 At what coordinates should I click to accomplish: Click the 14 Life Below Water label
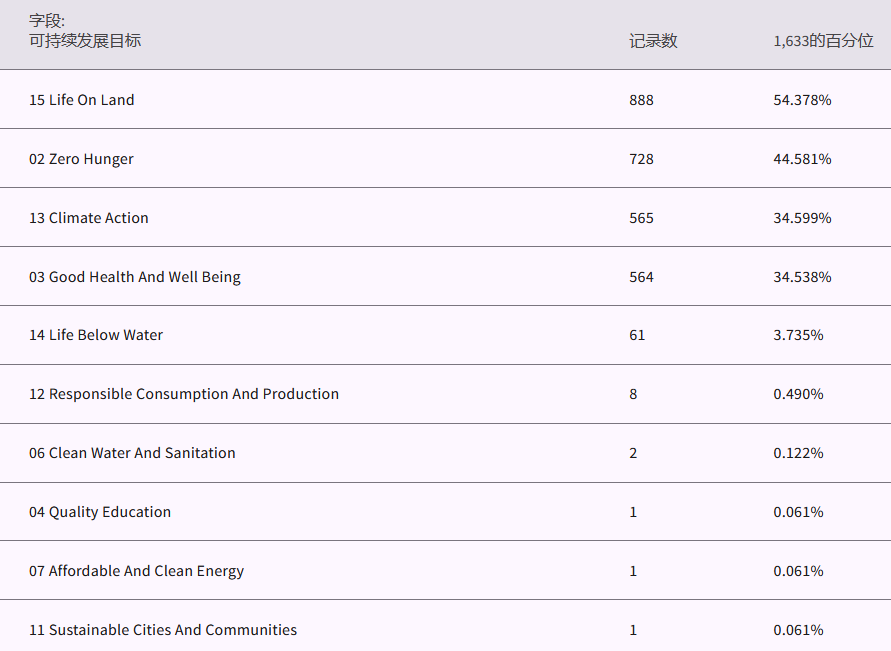point(95,335)
